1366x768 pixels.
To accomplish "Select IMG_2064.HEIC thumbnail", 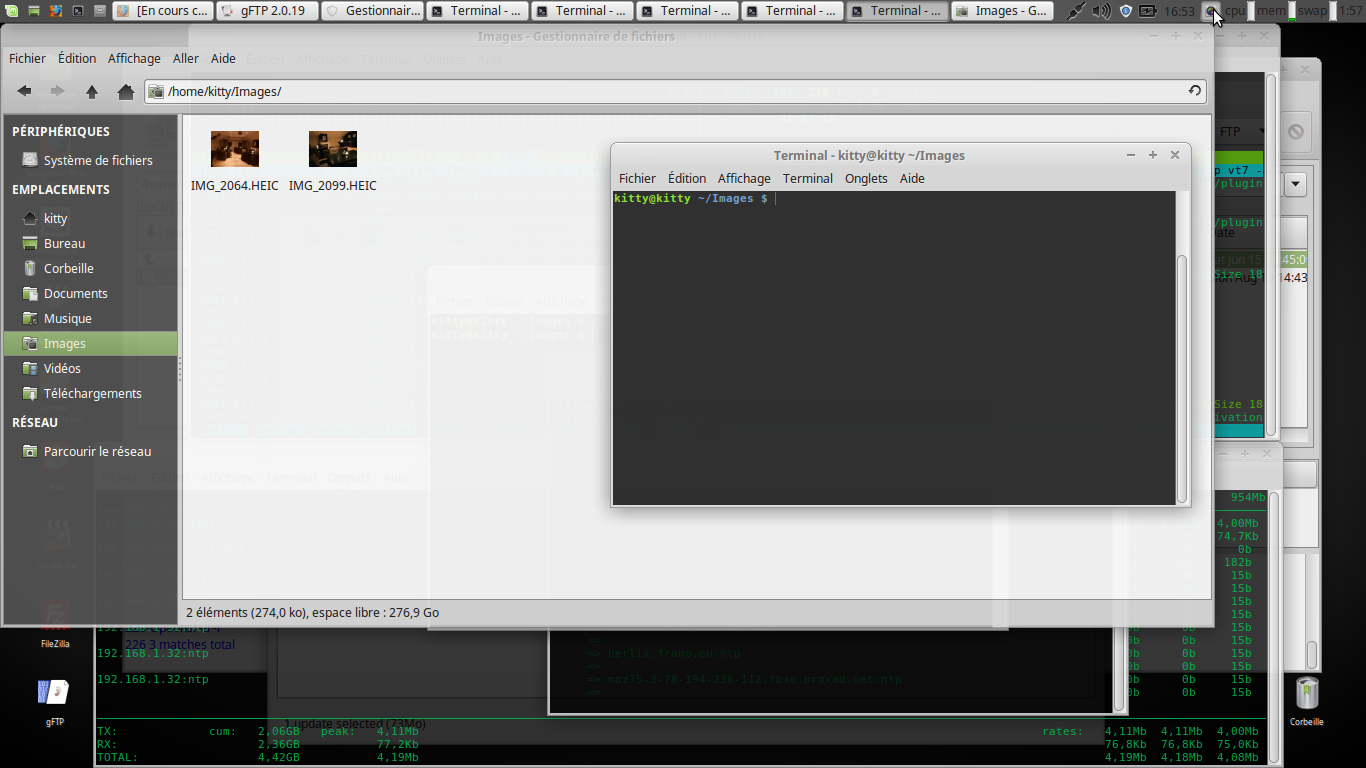I will (x=235, y=149).
